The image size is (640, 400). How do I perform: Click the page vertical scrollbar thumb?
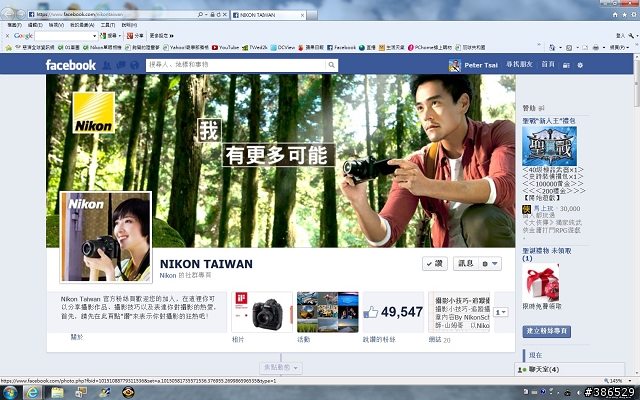coord(636,84)
